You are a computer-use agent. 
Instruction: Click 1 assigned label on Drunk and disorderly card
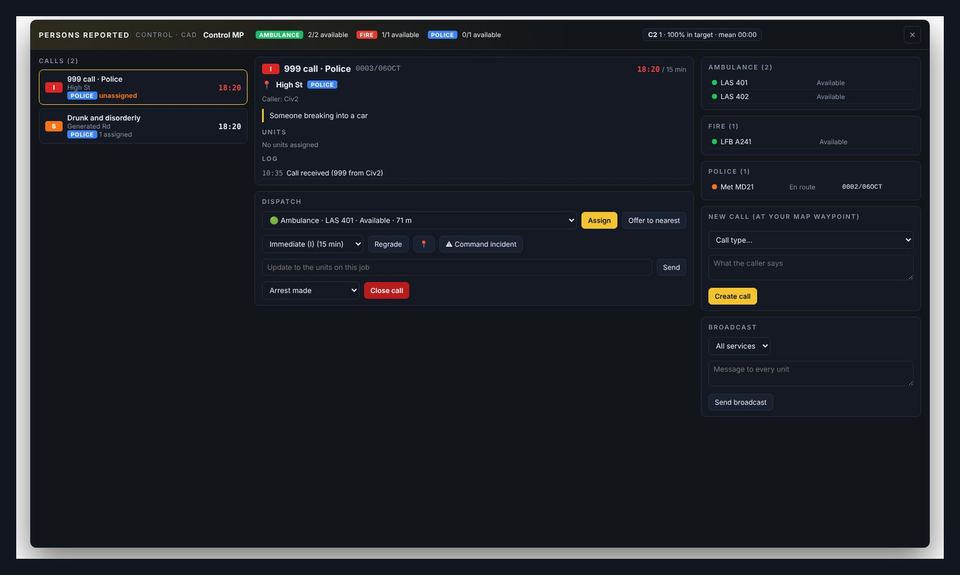[x=116, y=134]
